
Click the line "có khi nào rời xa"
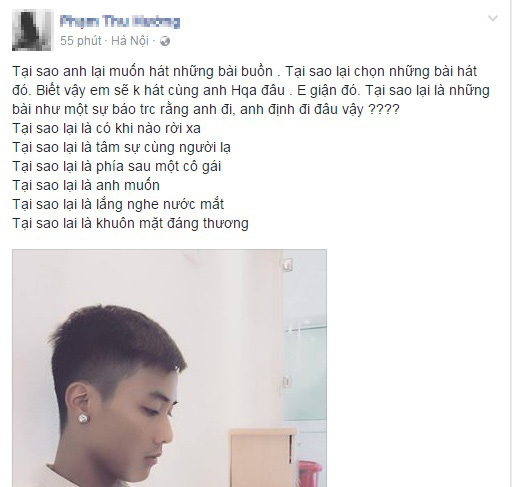pos(148,128)
